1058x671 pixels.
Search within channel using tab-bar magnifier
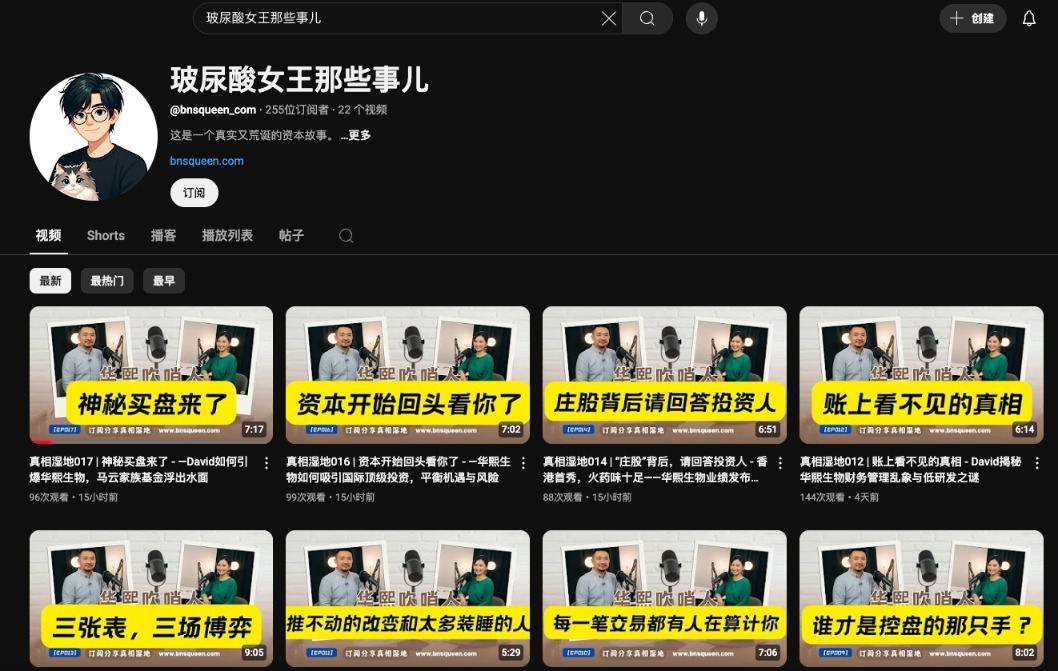(346, 236)
